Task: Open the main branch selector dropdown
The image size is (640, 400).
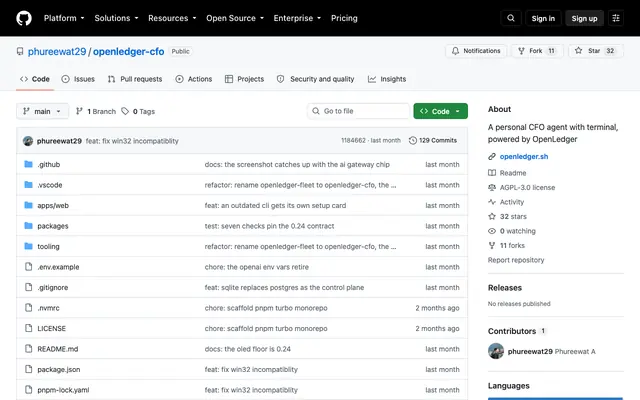Action: (x=42, y=111)
